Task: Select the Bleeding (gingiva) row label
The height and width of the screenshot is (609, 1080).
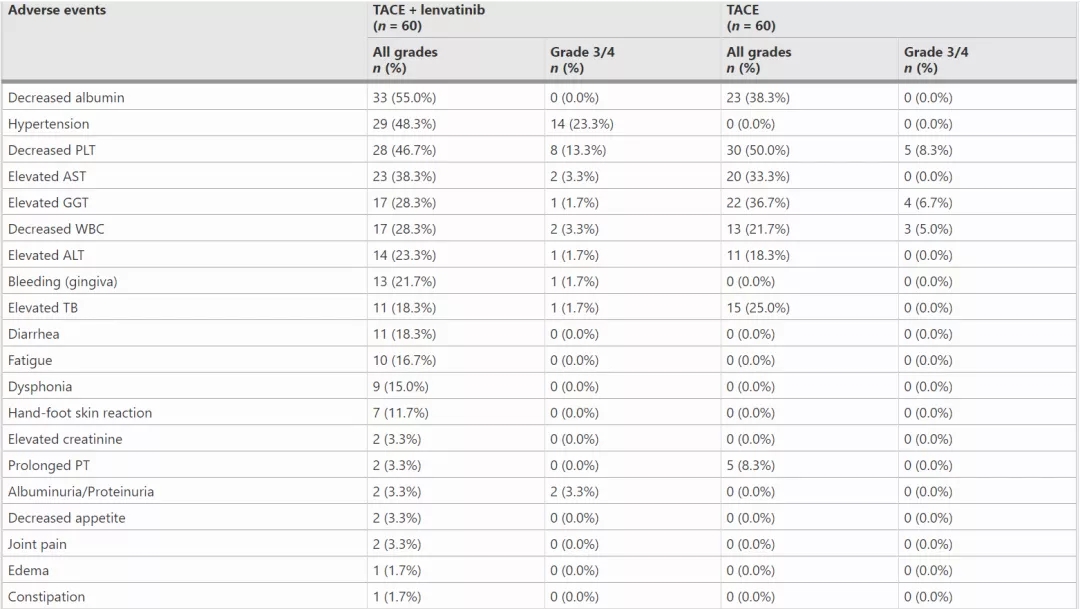Action: [63, 281]
